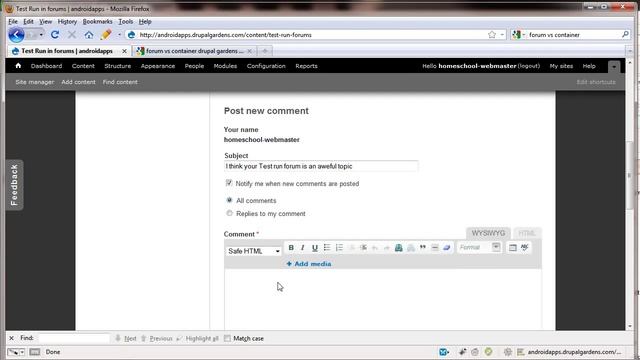Switch to the WYSIWYG editor tab
The image size is (640, 360).
click(488, 233)
